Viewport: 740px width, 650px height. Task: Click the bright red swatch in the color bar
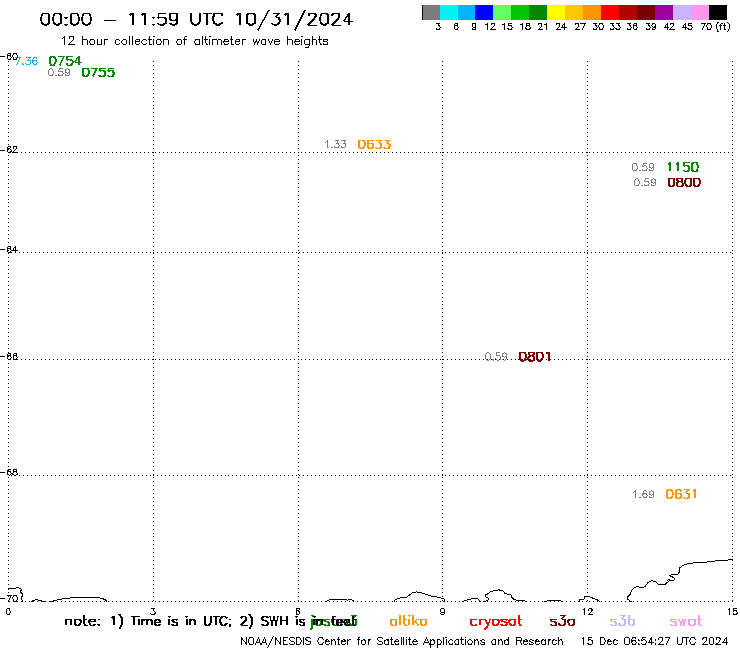(610, 12)
